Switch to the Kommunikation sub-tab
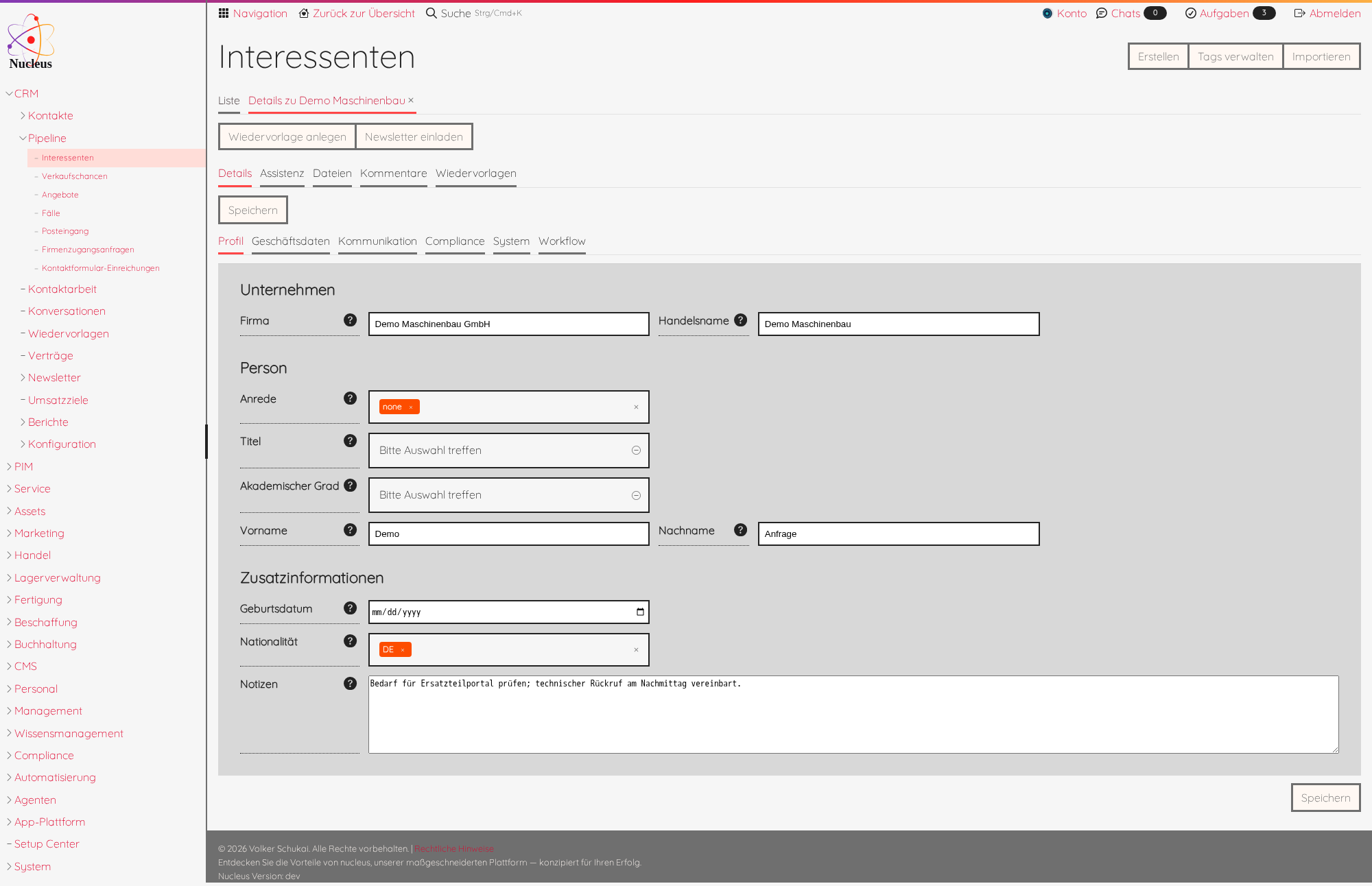Viewport: 1372px width, 886px height. click(x=377, y=241)
